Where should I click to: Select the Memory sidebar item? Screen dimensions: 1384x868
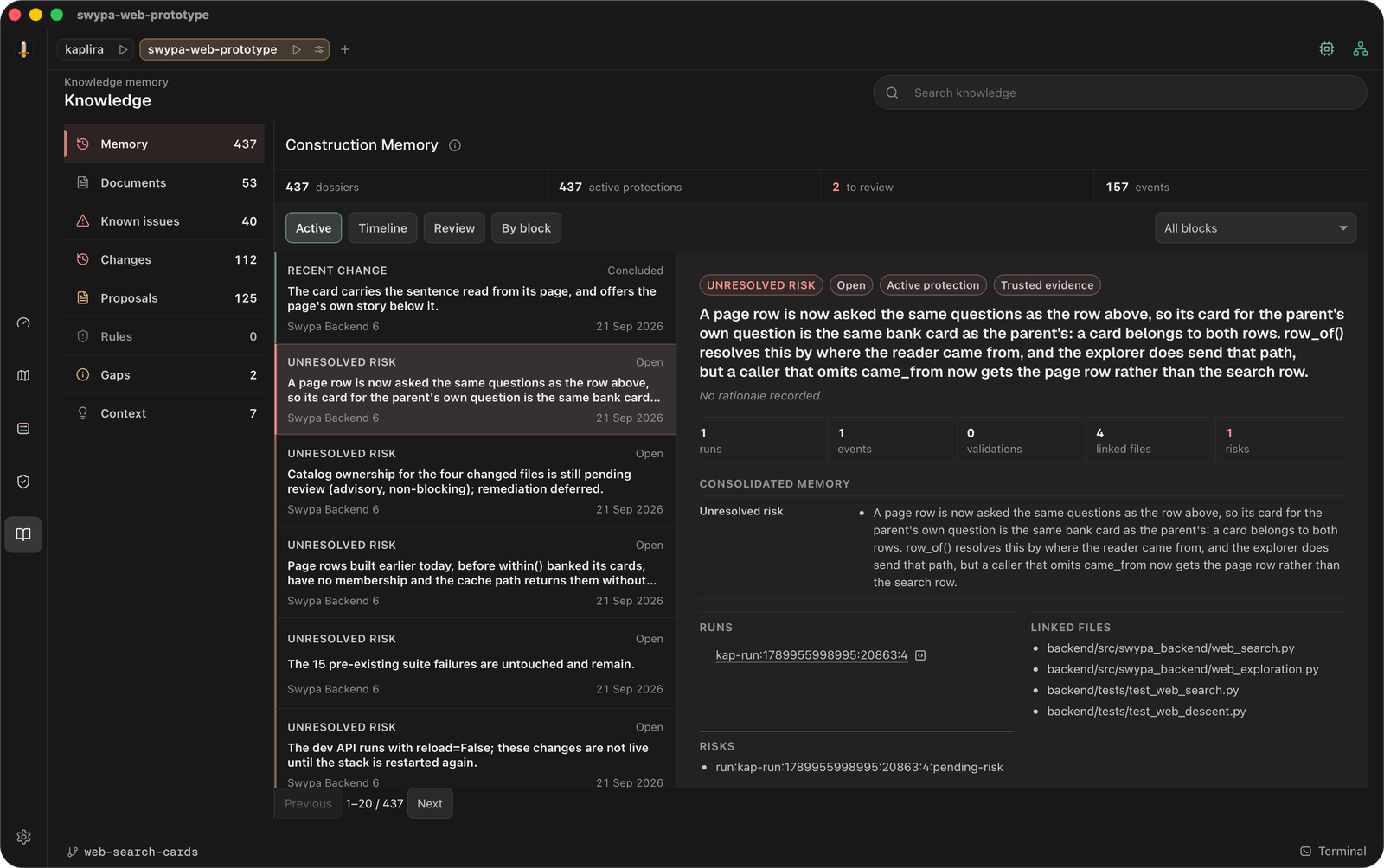tap(164, 144)
